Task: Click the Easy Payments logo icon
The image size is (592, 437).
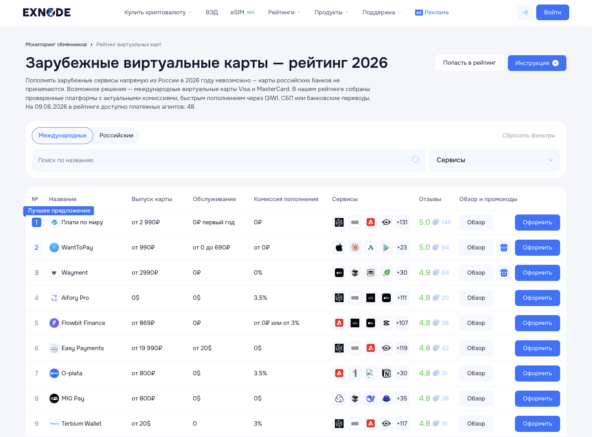Action: 54,348
